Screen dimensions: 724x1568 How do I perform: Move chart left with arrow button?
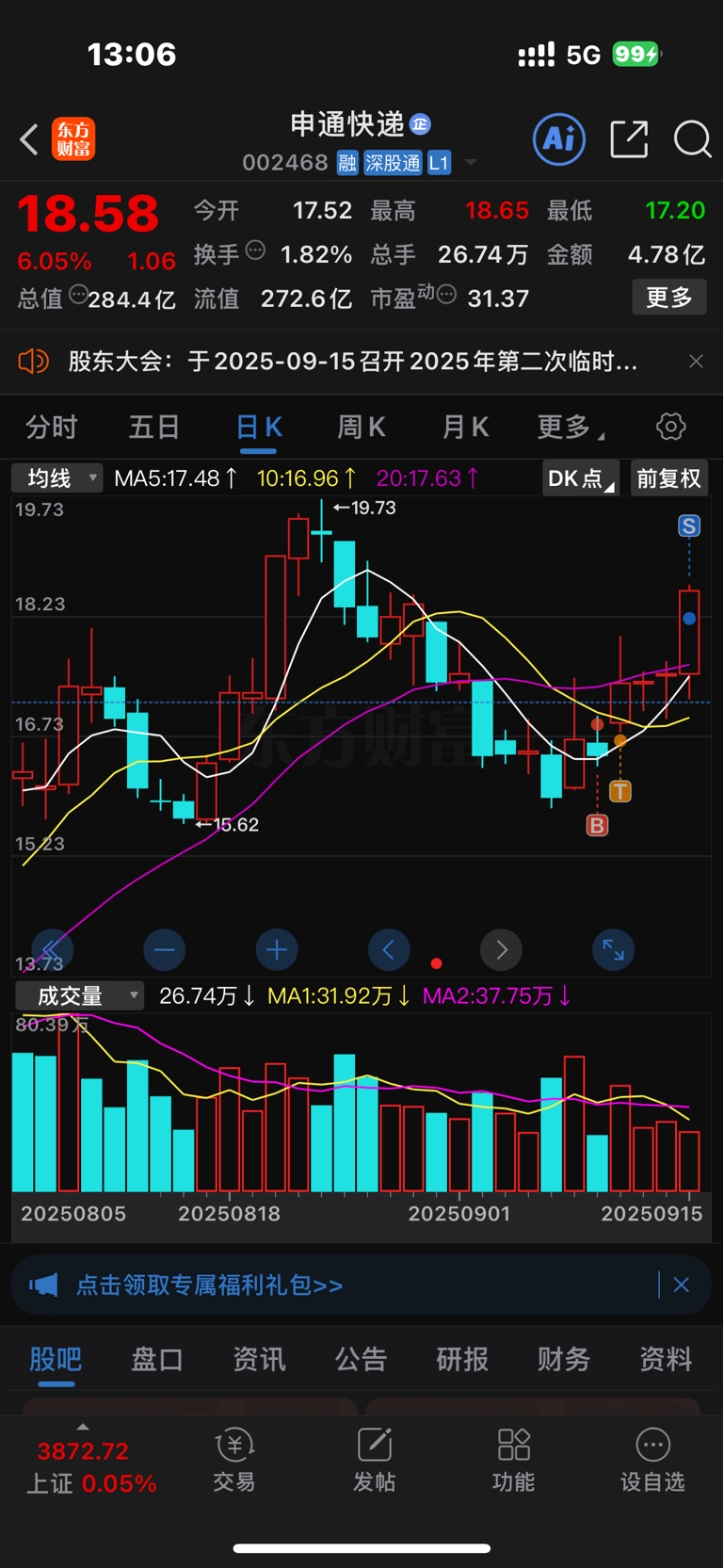pos(389,950)
